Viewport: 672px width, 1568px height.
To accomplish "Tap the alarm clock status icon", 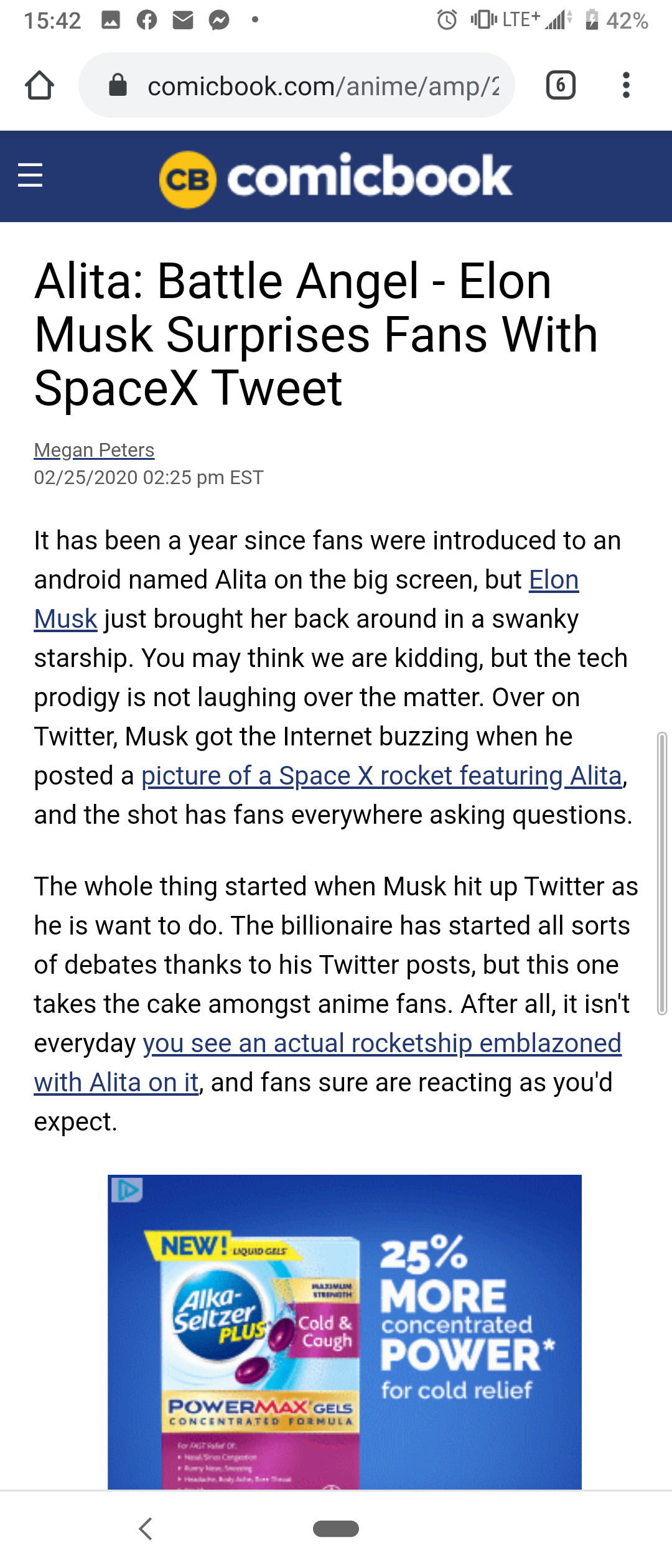I will click(x=447, y=20).
